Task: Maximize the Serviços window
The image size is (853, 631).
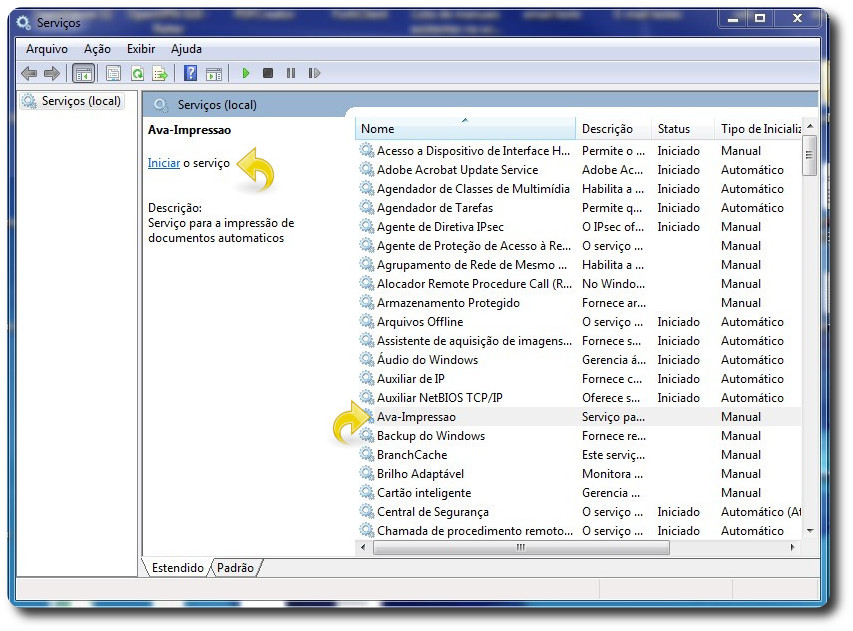Action: 759,19
